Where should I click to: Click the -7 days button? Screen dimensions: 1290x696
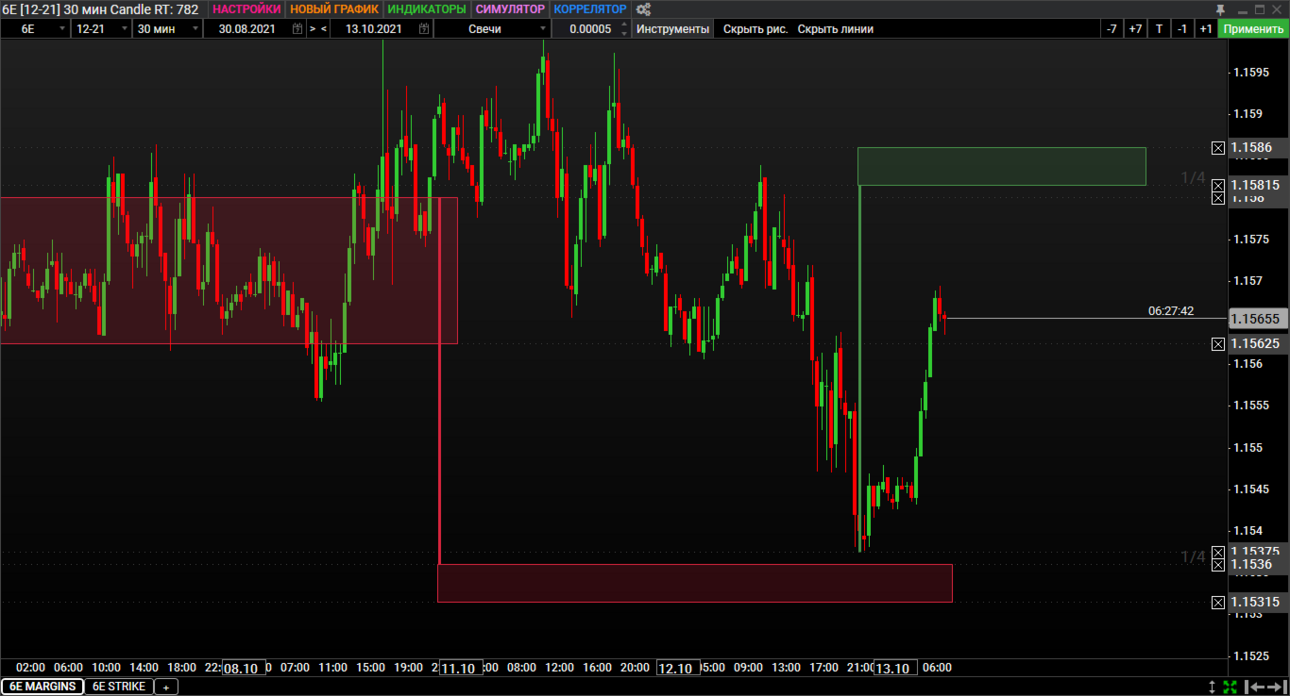pyautogui.click(x=1112, y=29)
